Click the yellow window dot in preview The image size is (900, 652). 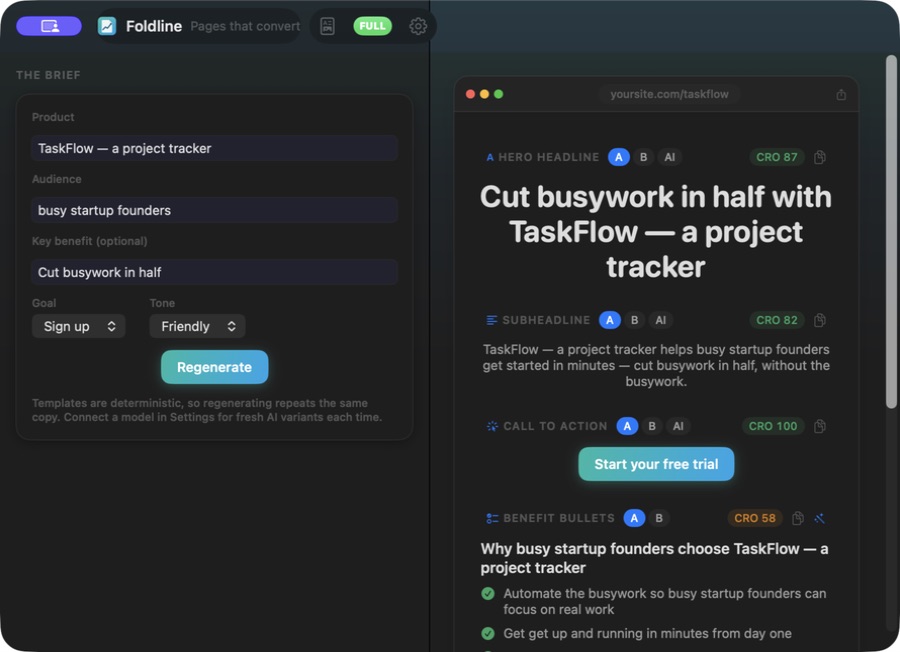[484, 94]
